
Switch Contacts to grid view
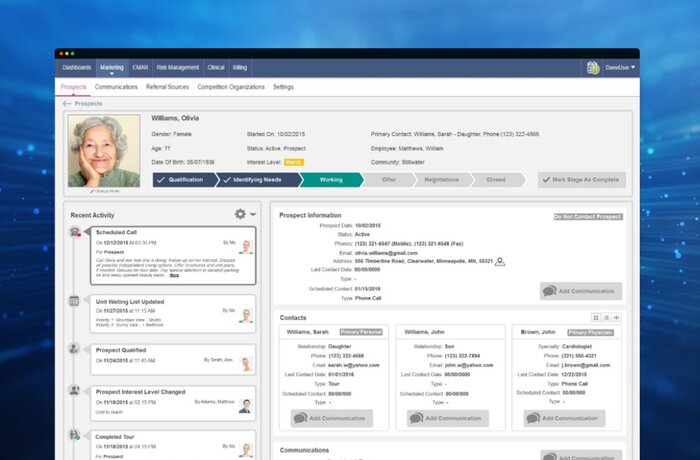[595, 317]
